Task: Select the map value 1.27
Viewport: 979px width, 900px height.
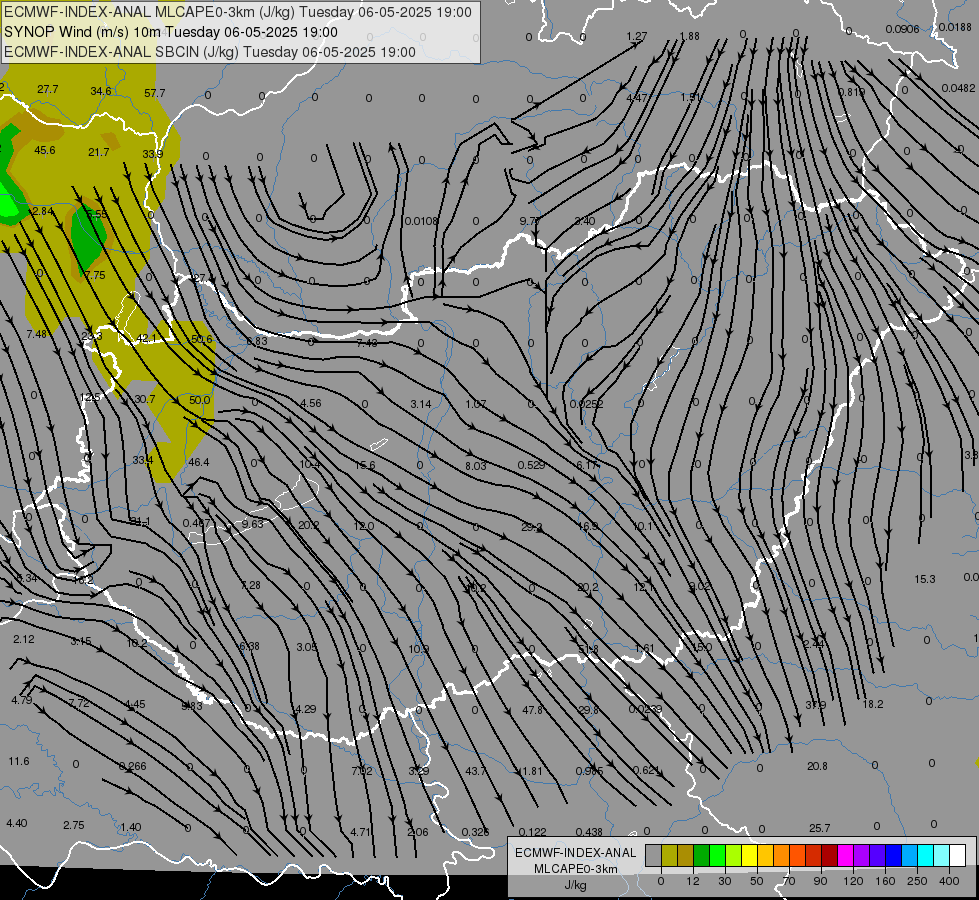Action: [637, 36]
